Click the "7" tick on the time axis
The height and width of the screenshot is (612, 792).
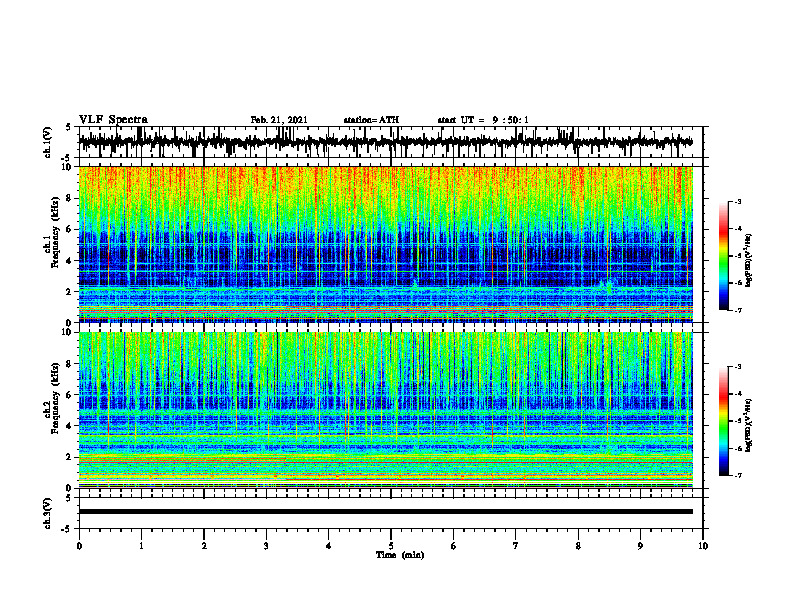pyautogui.click(x=516, y=546)
